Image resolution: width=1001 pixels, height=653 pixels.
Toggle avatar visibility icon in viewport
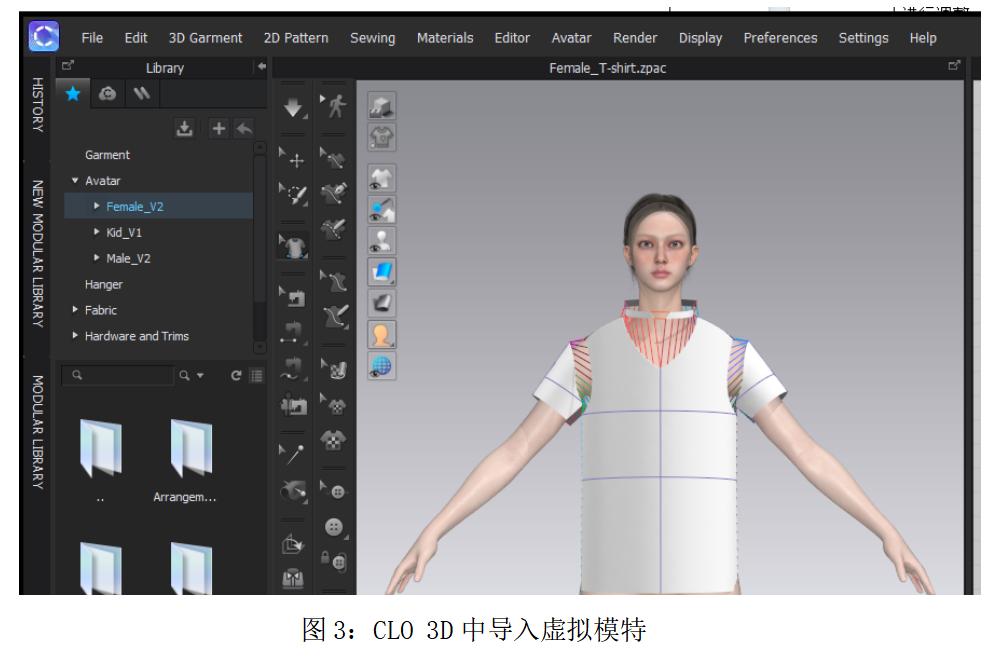[x=382, y=241]
